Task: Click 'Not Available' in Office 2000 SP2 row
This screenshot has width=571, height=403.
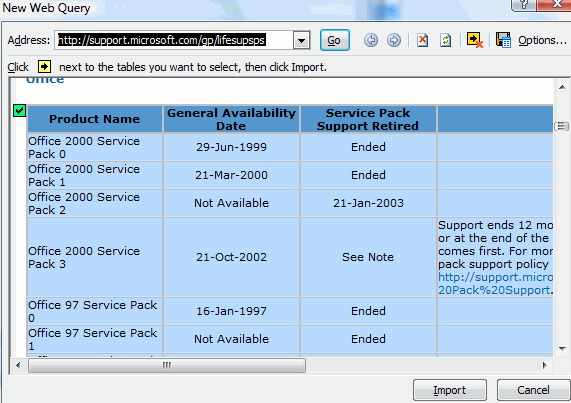Action: point(231,203)
